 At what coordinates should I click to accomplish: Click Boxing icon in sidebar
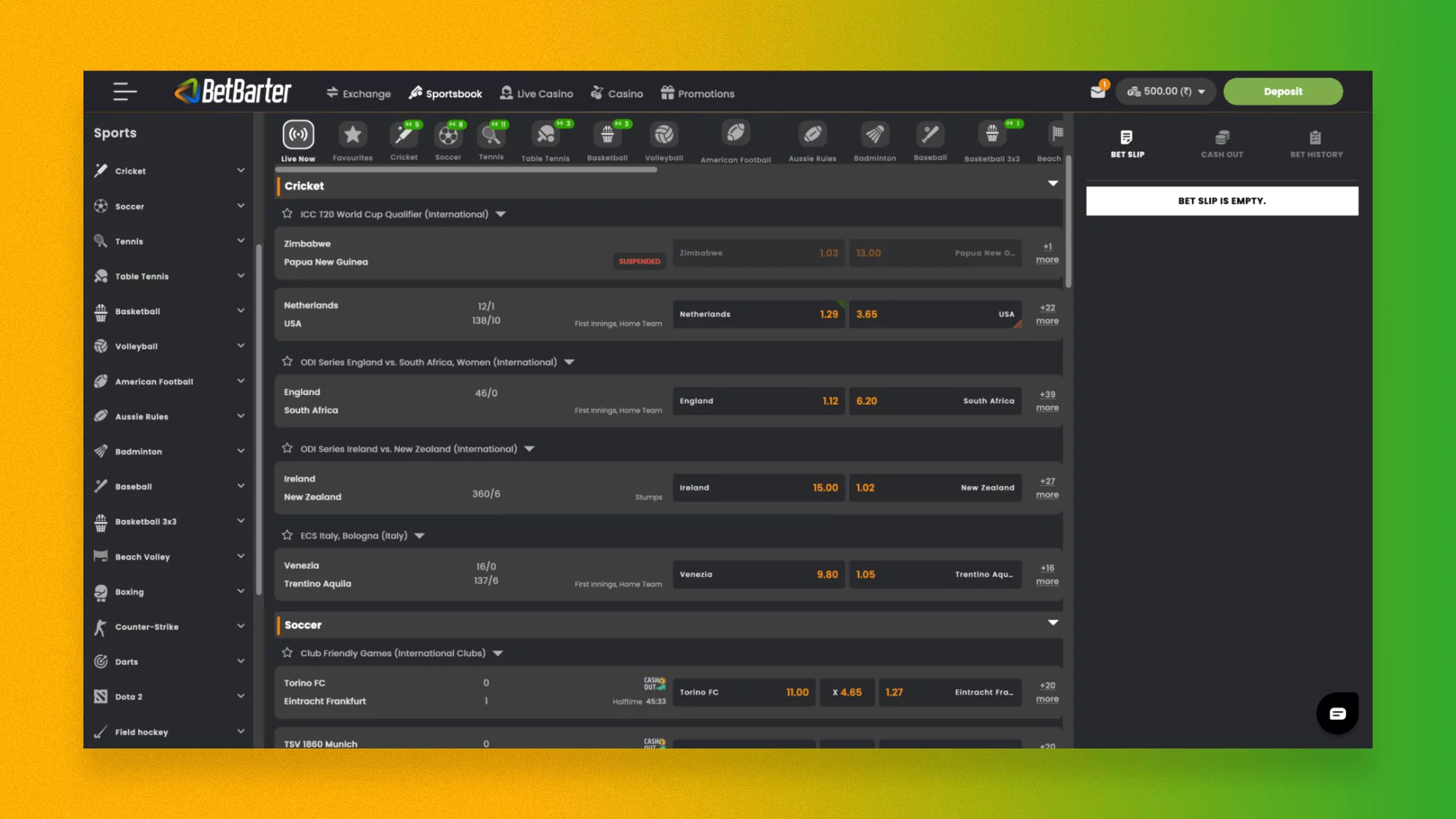pos(101,592)
